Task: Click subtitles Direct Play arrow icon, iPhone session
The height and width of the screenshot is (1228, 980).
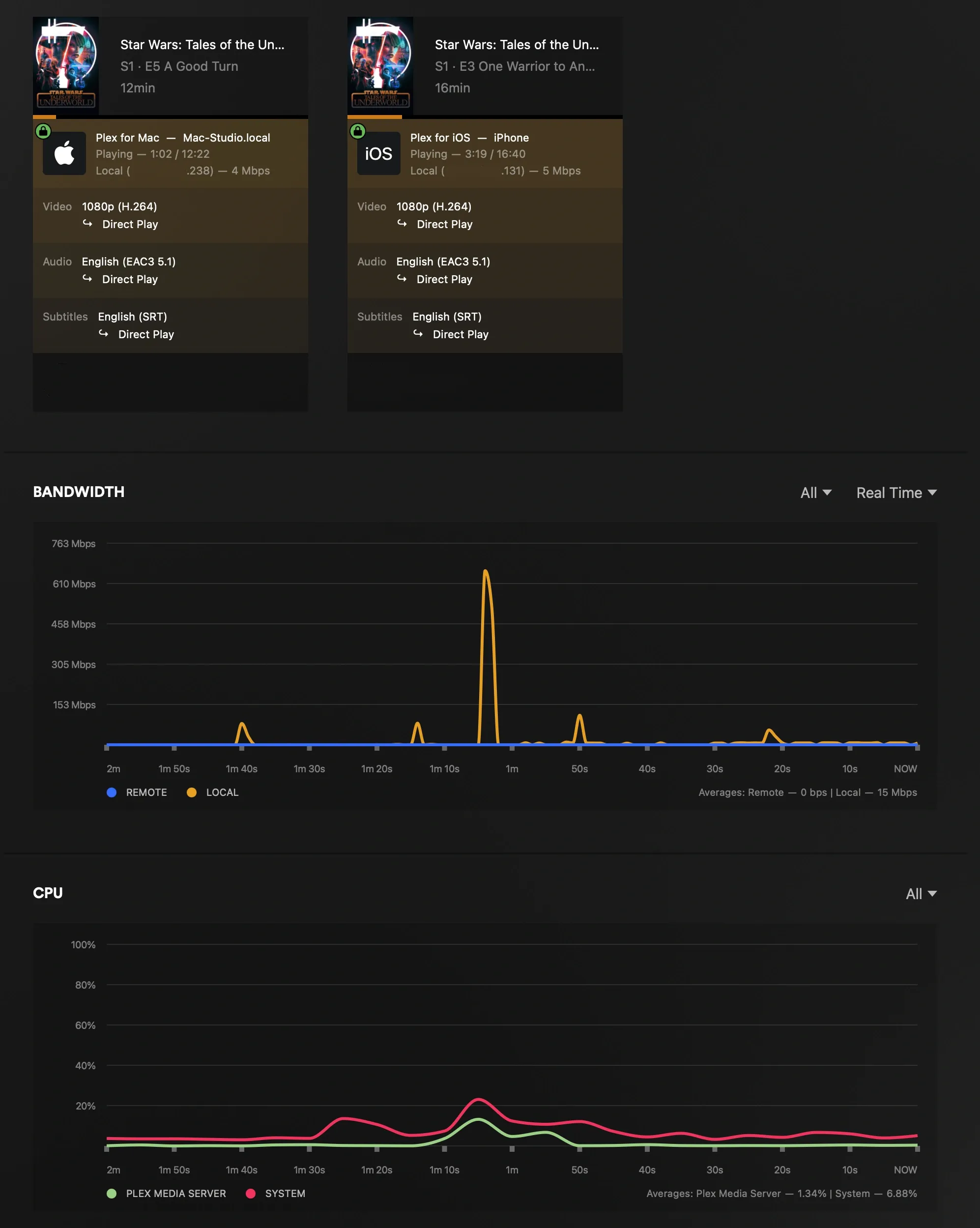Action: [x=418, y=333]
